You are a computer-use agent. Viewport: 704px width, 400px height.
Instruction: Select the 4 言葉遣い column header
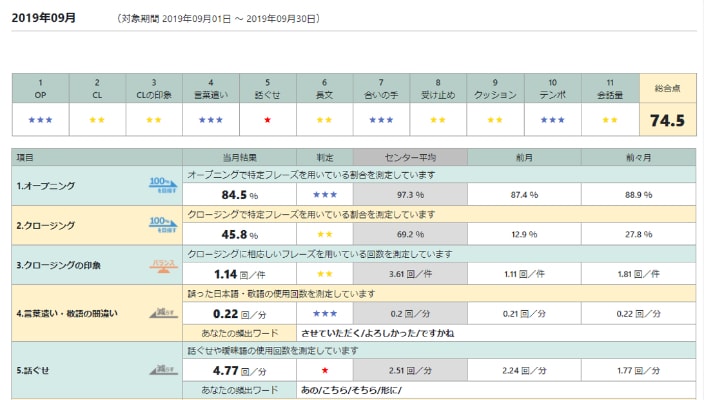click(211, 88)
